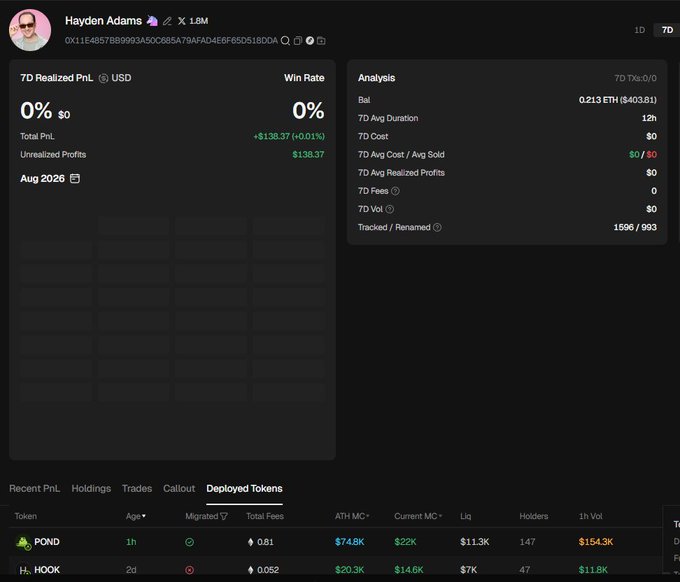Click the POND token logo icon
Viewport: 680px width, 582px height.
pyautogui.click(x=23, y=543)
